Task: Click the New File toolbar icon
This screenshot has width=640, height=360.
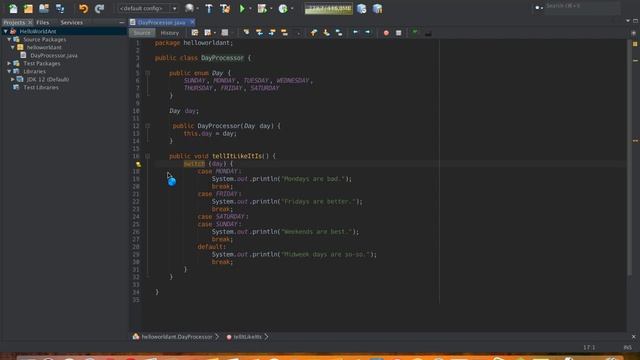Action: click(13, 8)
